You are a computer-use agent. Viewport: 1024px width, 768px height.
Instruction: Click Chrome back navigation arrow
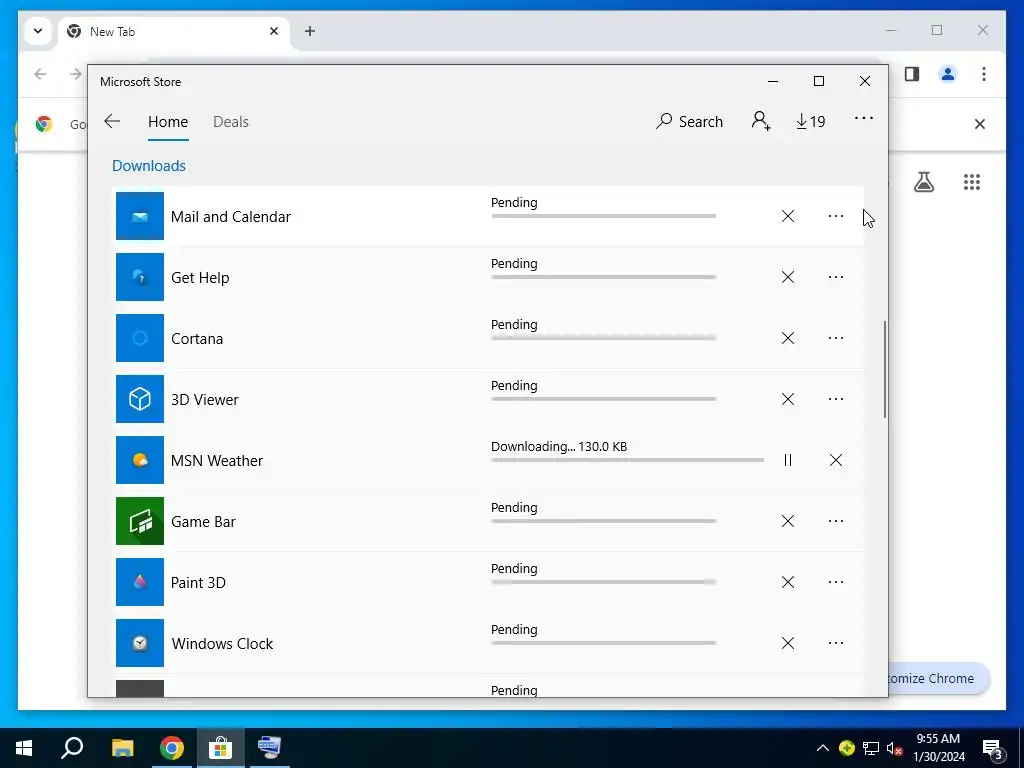coord(40,74)
